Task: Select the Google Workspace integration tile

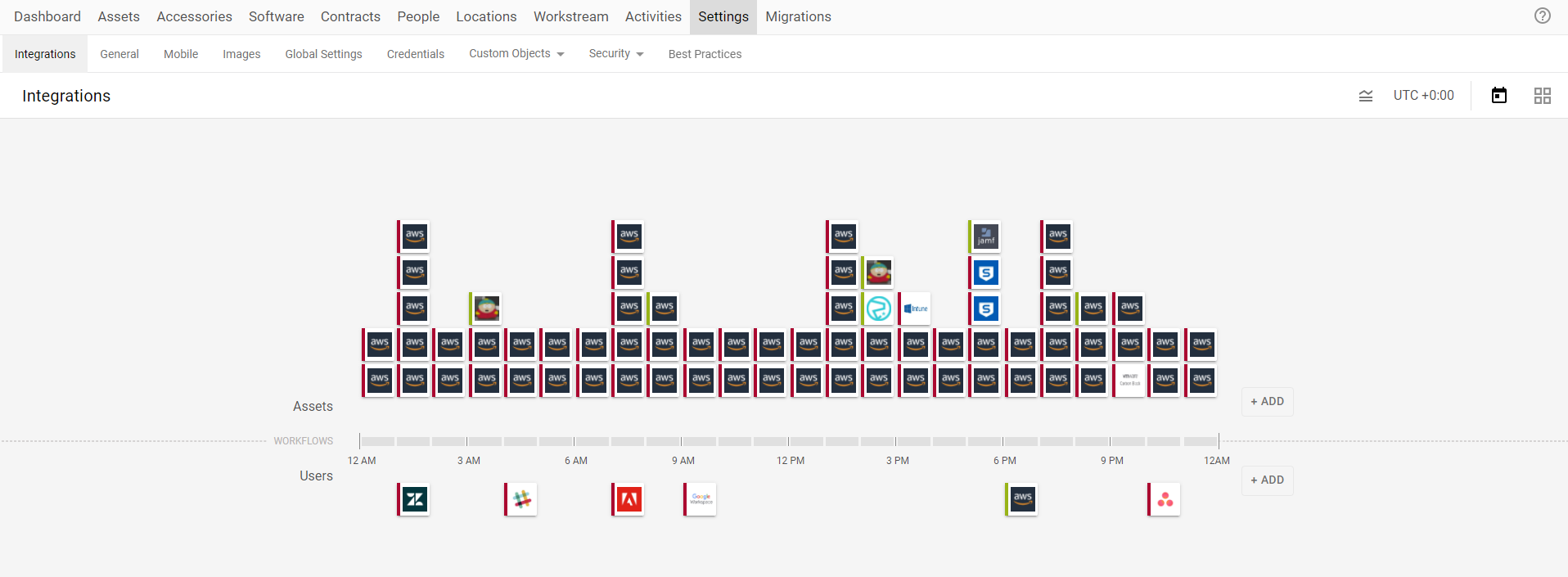Action: point(701,499)
